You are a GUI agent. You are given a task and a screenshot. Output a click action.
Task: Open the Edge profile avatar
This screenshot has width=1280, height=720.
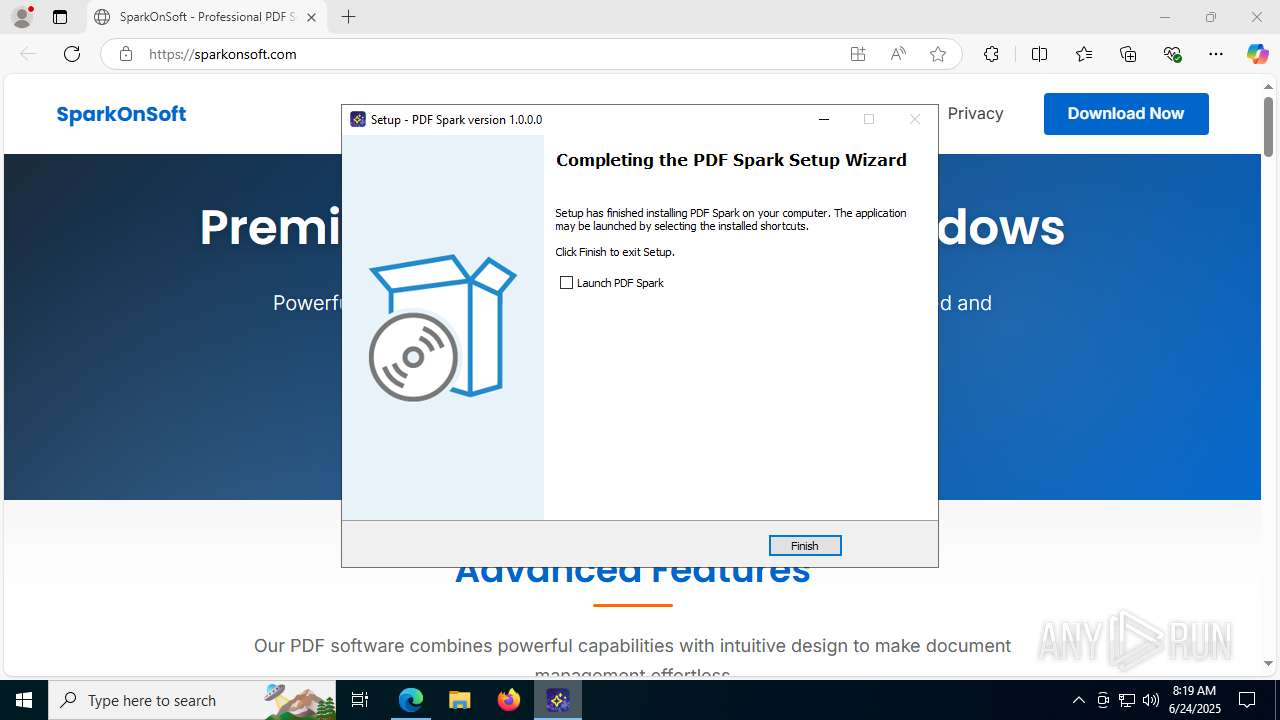click(x=22, y=17)
